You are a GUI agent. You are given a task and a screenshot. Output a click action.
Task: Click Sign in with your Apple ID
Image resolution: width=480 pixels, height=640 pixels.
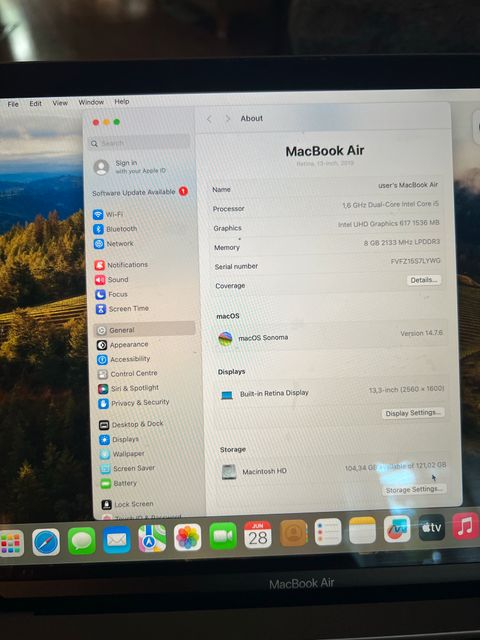[130, 167]
